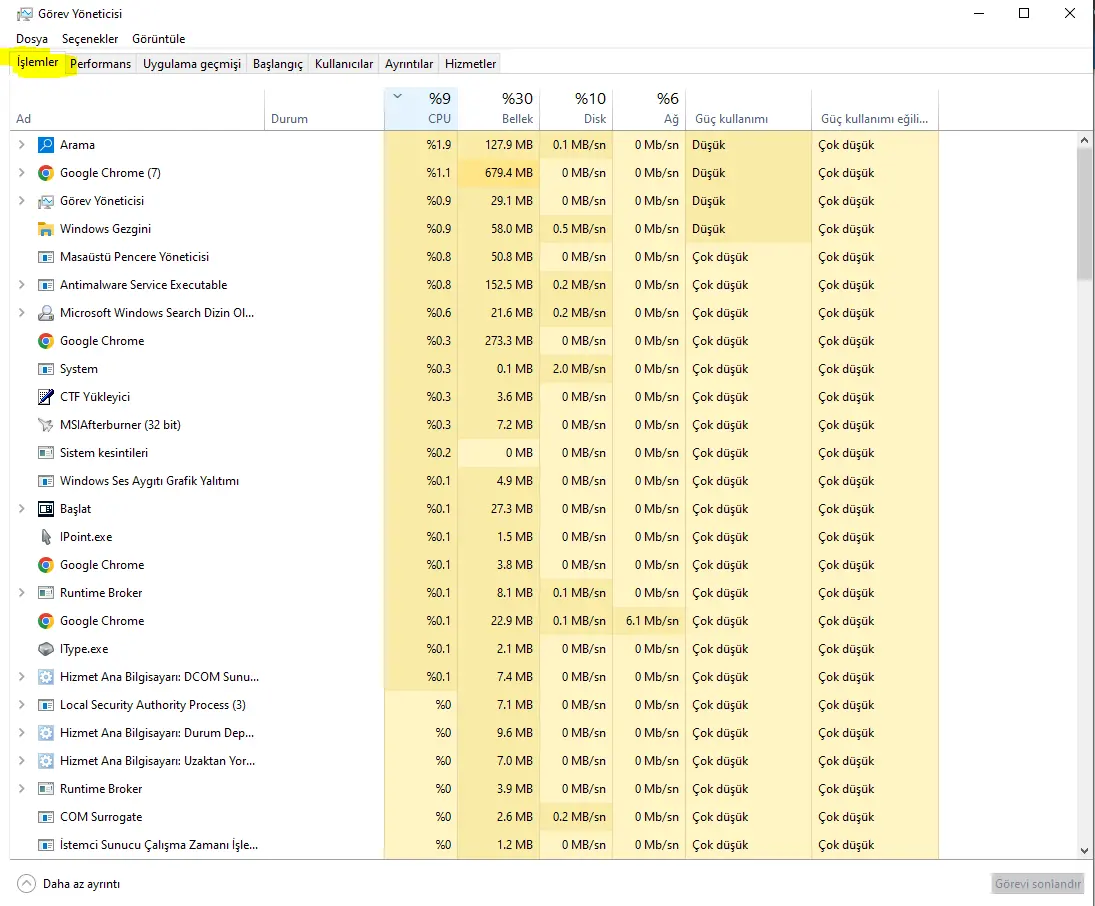Viewport: 1095px width, 906px height.
Task: Open the Görüntüle menu
Action: click(x=159, y=39)
